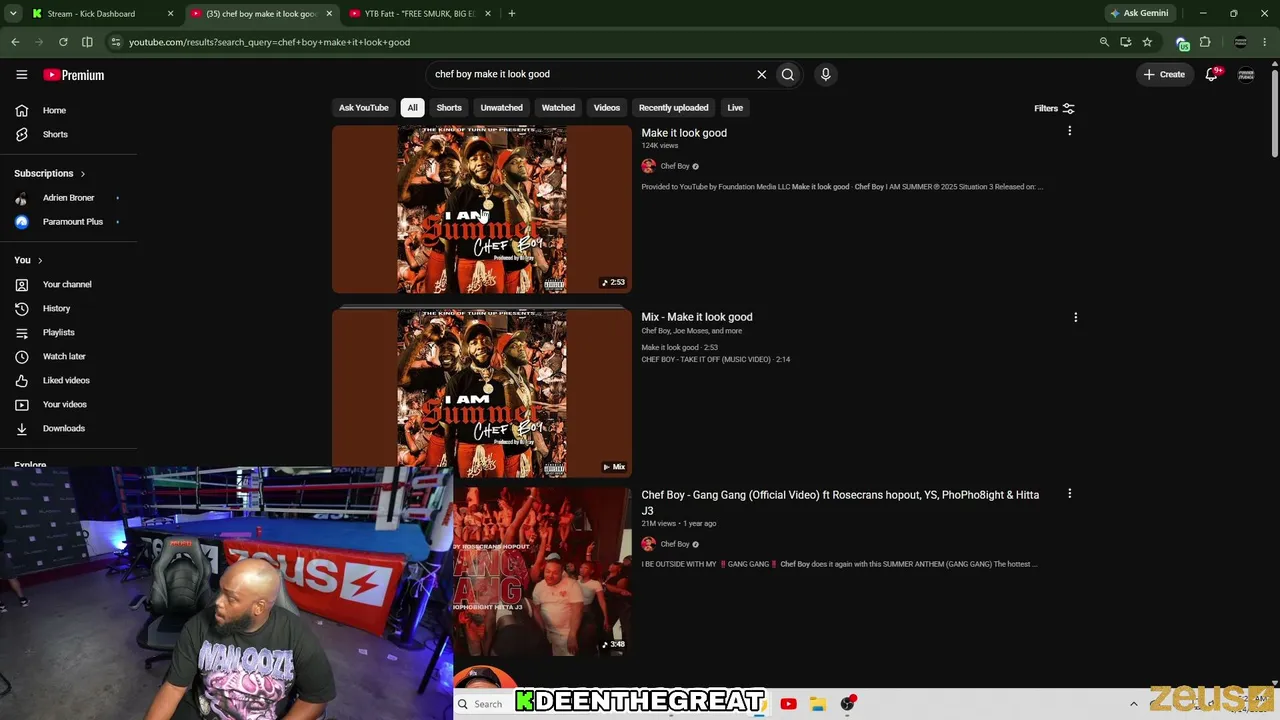The width and height of the screenshot is (1280, 720).
Task: Click the browser address bar URL
Action: [269, 42]
